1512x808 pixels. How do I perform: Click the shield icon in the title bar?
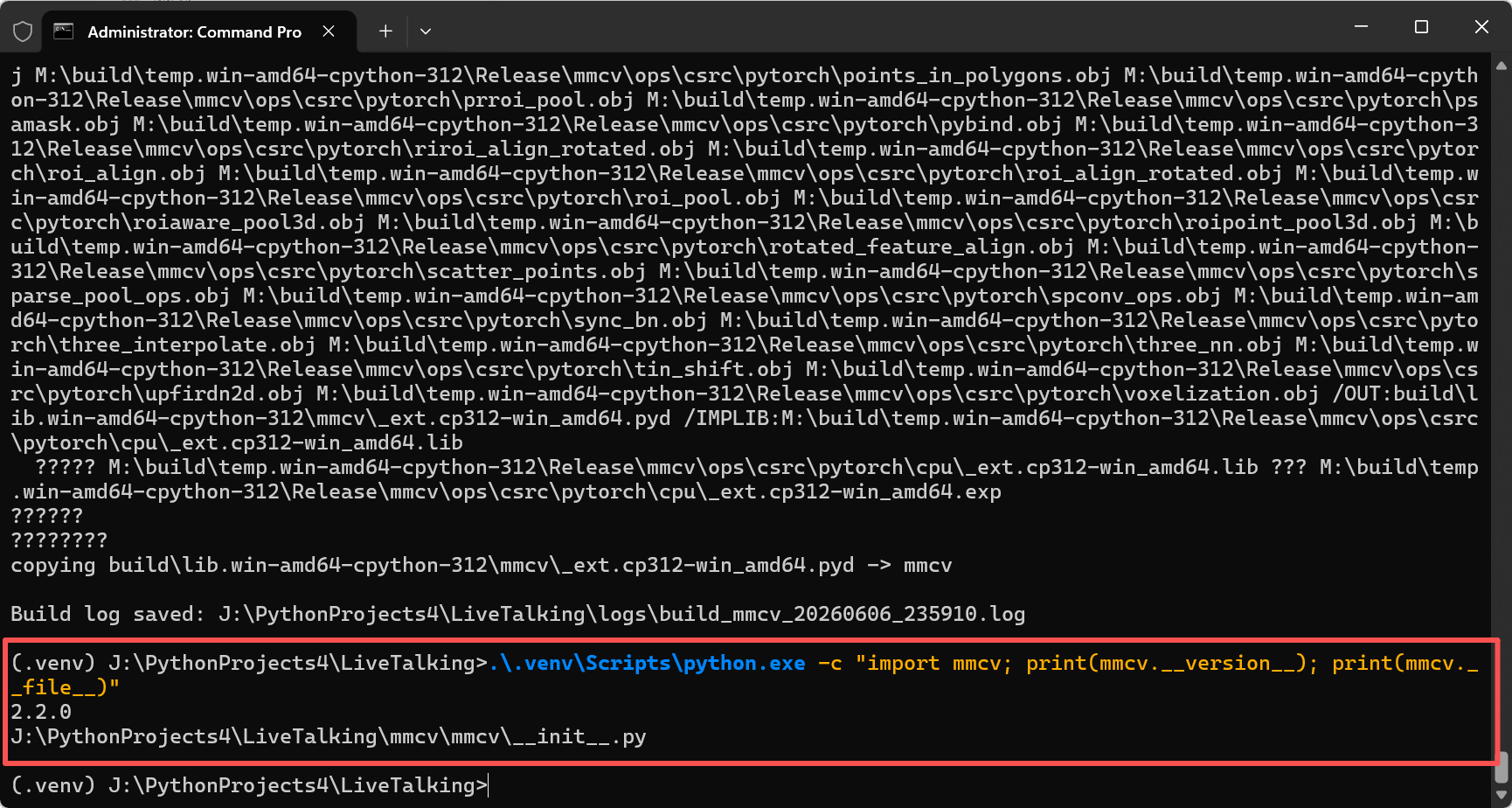(x=23, y=32)
